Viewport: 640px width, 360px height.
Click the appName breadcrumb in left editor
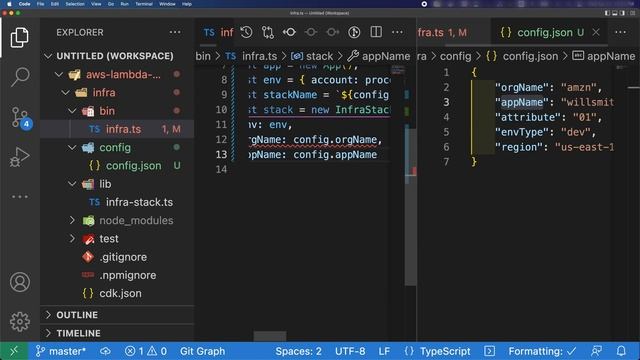[379, 56]
